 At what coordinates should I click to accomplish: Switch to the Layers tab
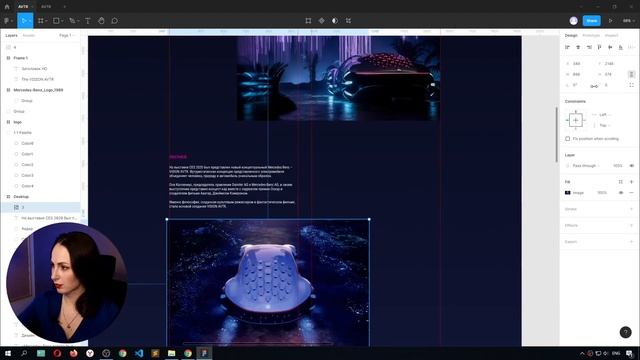pyautogui.click(x=11, y=36)
